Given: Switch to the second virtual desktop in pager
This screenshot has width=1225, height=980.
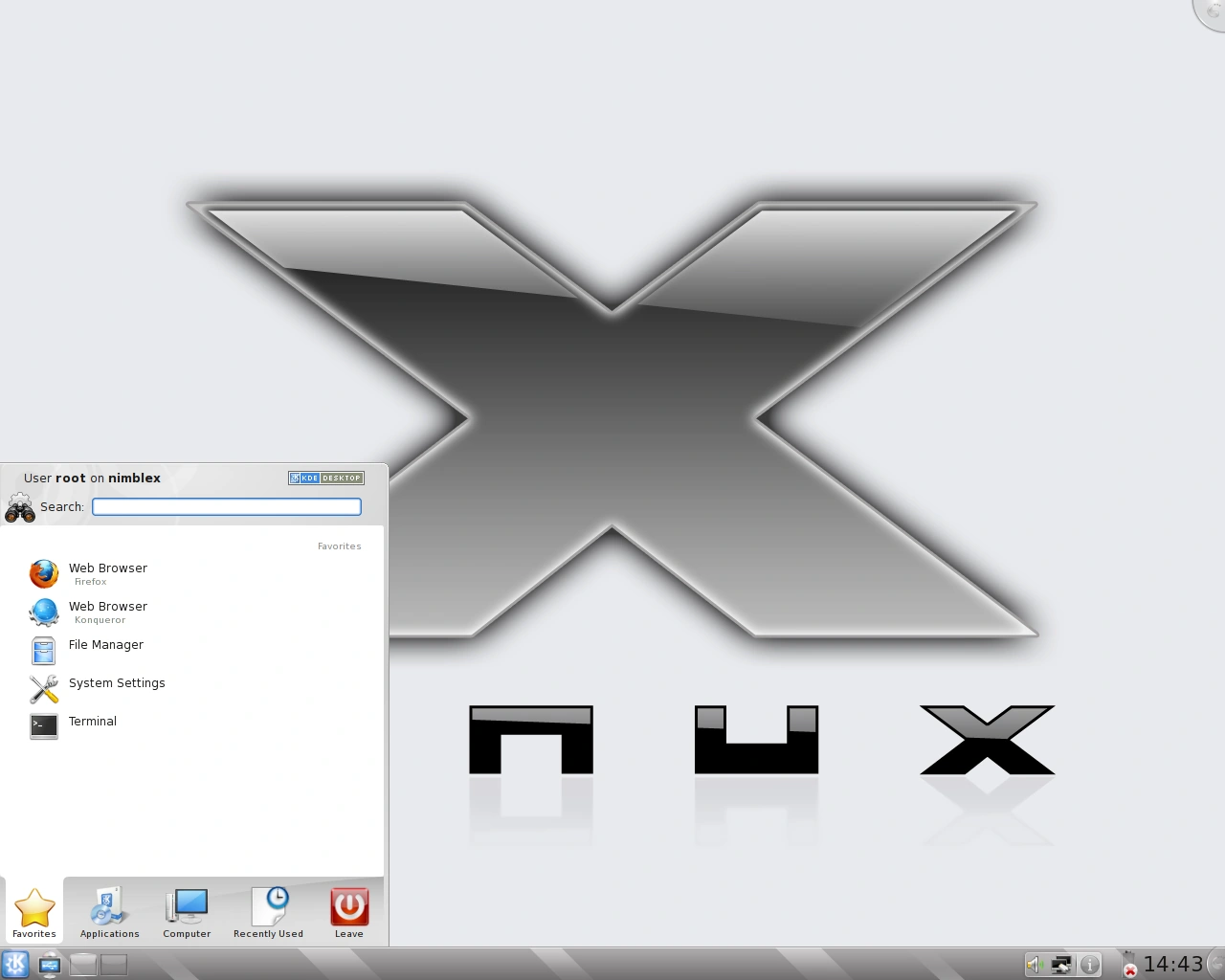Looking at the screenshot, I should click(x=114, y=965).
